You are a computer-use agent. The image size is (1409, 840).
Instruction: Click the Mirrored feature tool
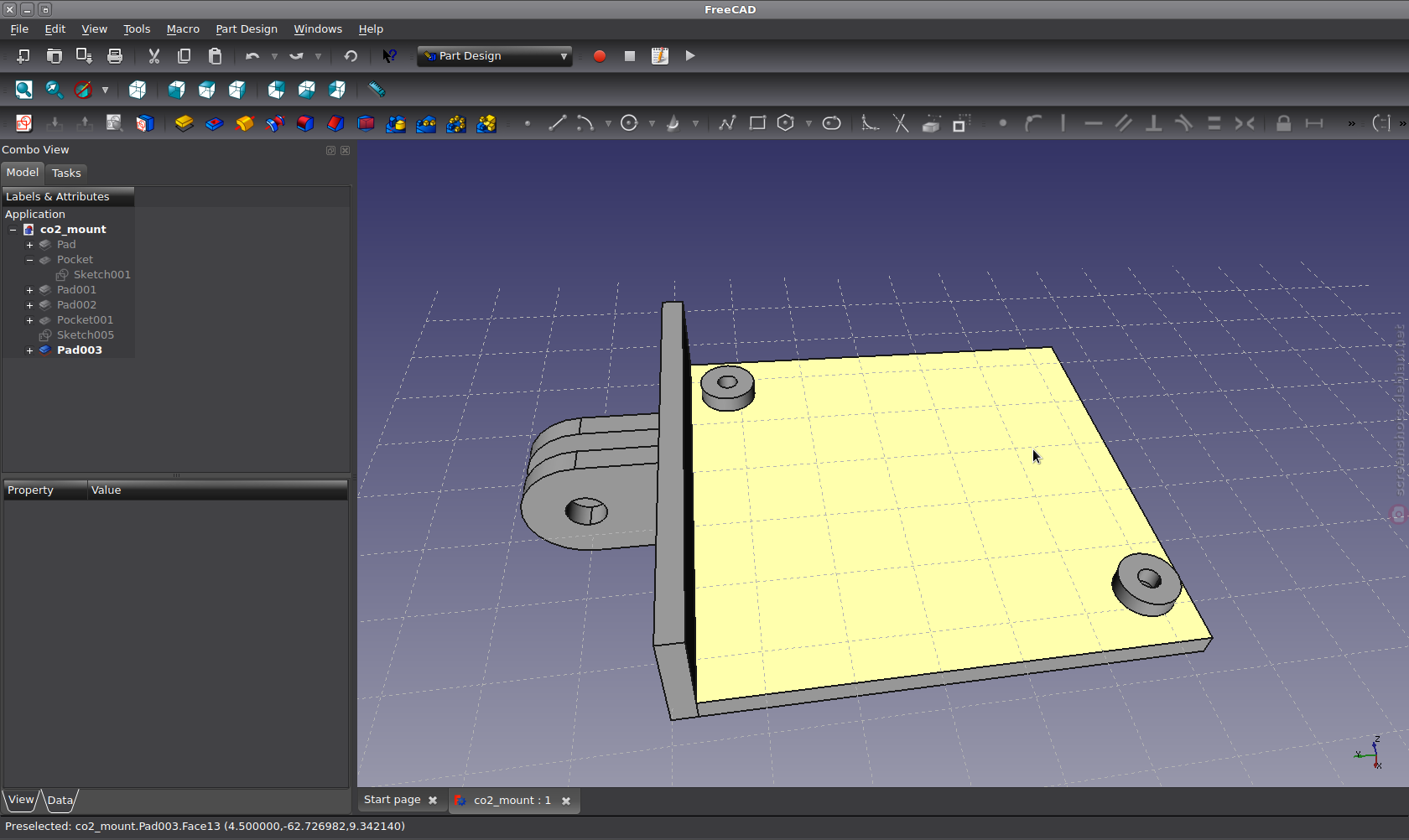point(396,123)
